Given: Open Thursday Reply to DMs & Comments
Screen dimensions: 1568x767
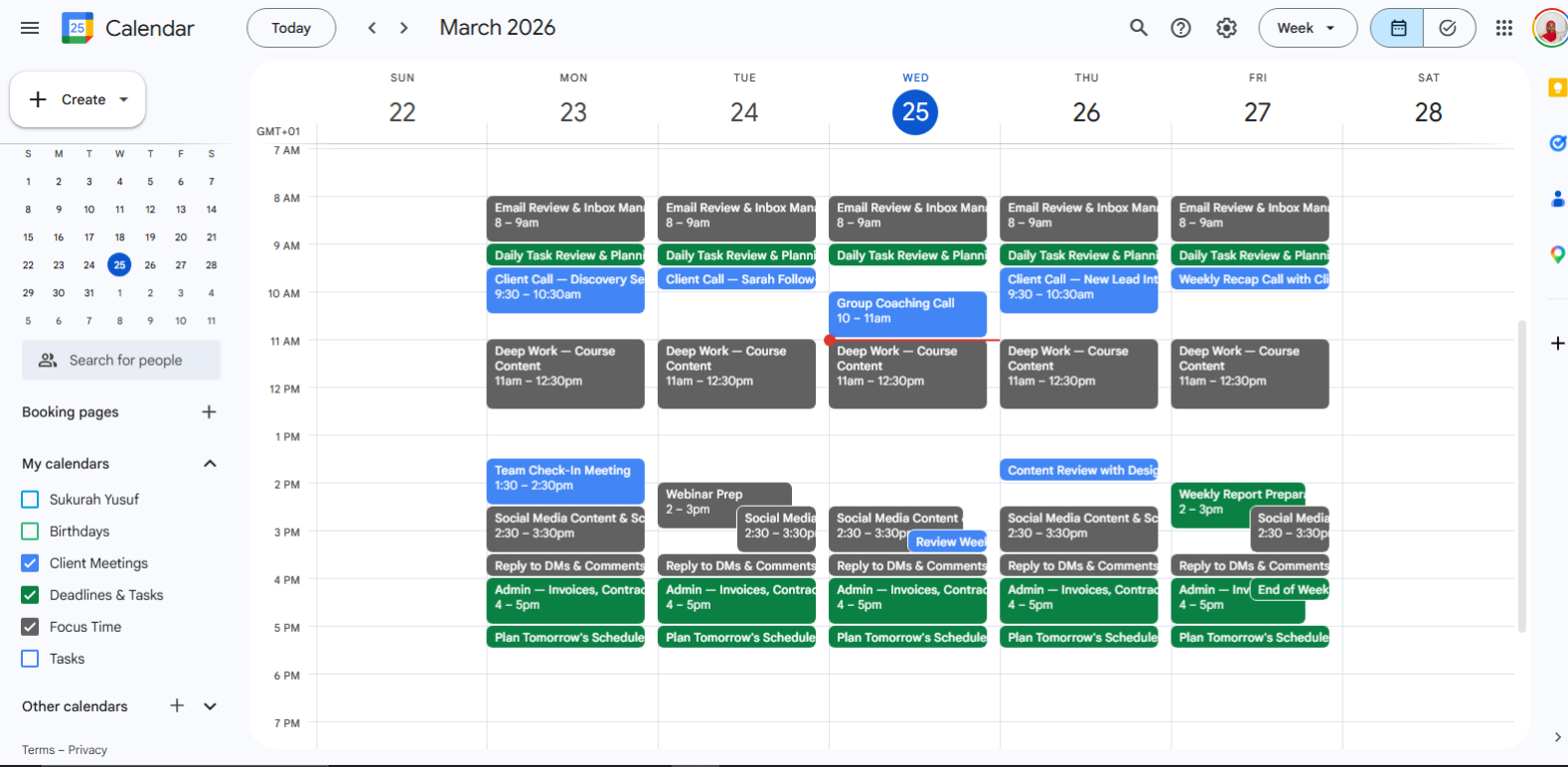Looking at the screenshot, I should click(1078, 565).
